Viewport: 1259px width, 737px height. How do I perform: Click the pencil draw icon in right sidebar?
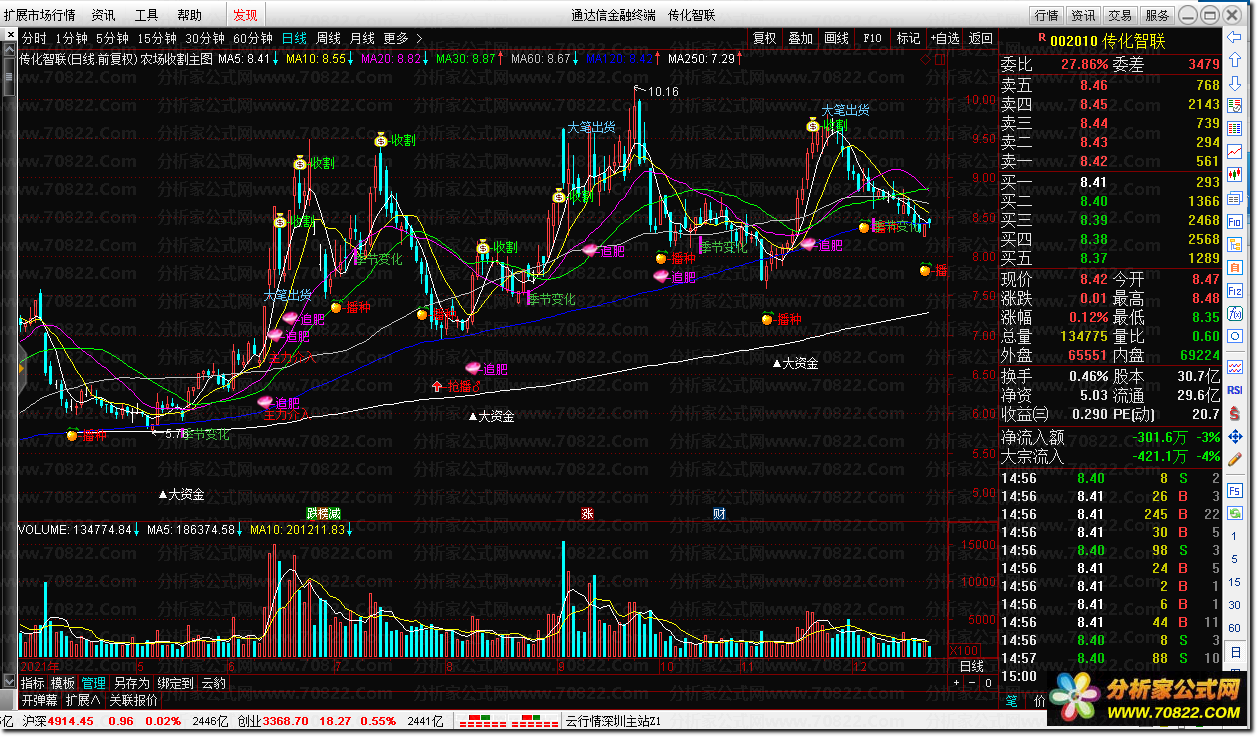pos(1235,459)
